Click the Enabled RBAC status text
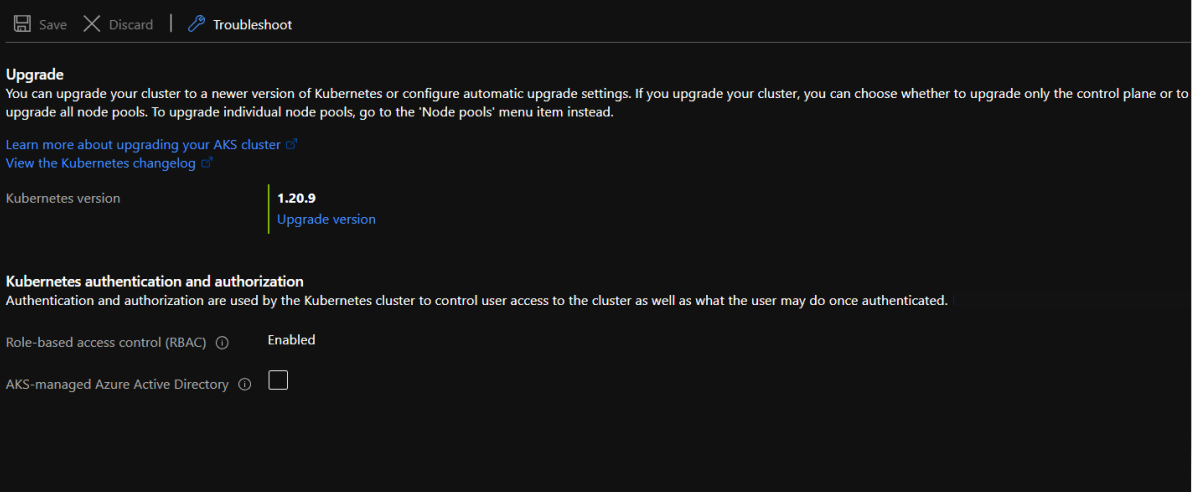Viewport: 1192px width, 492px height. coord(291,340)
